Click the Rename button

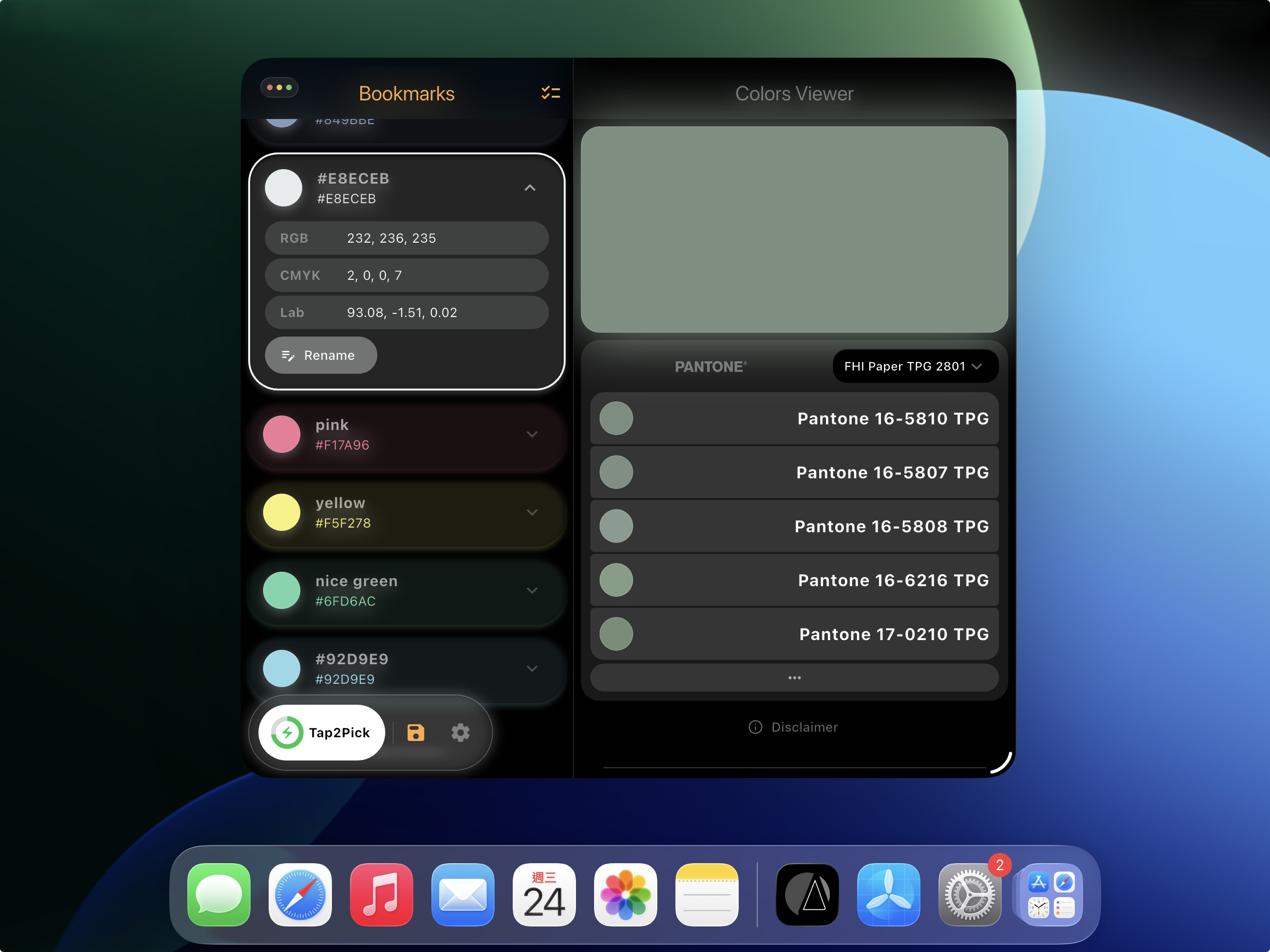pyautogui.click(x=321, y=356)
